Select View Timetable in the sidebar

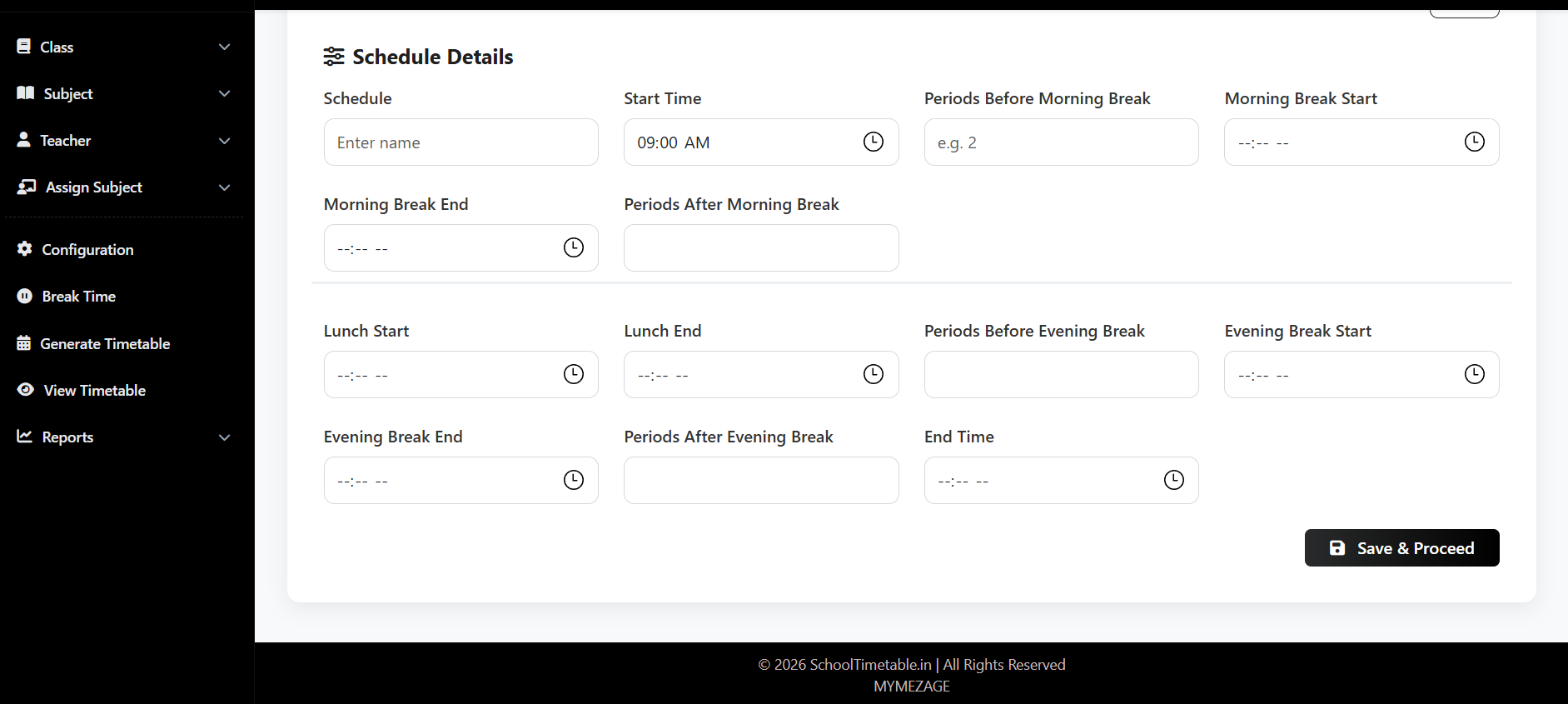click(x=94, y=391)
